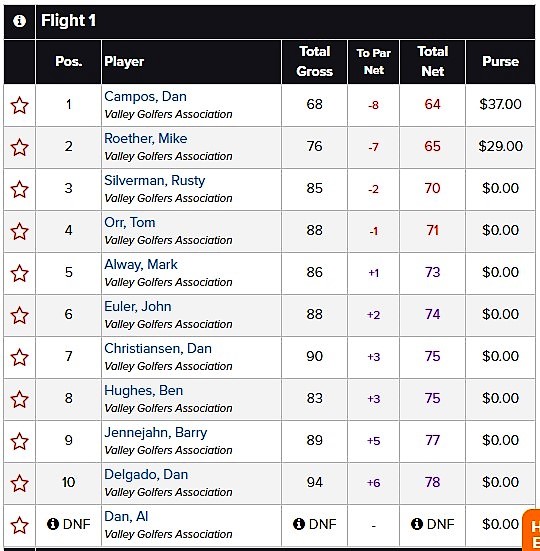The image size is (540, 551).
Task: Click the To Par Net column header
Action: coord(373,61)
